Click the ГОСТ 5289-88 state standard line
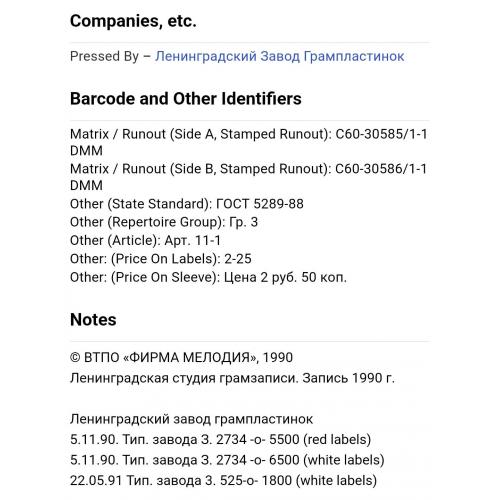Viewport: 500px width, 500px height. 187,204
